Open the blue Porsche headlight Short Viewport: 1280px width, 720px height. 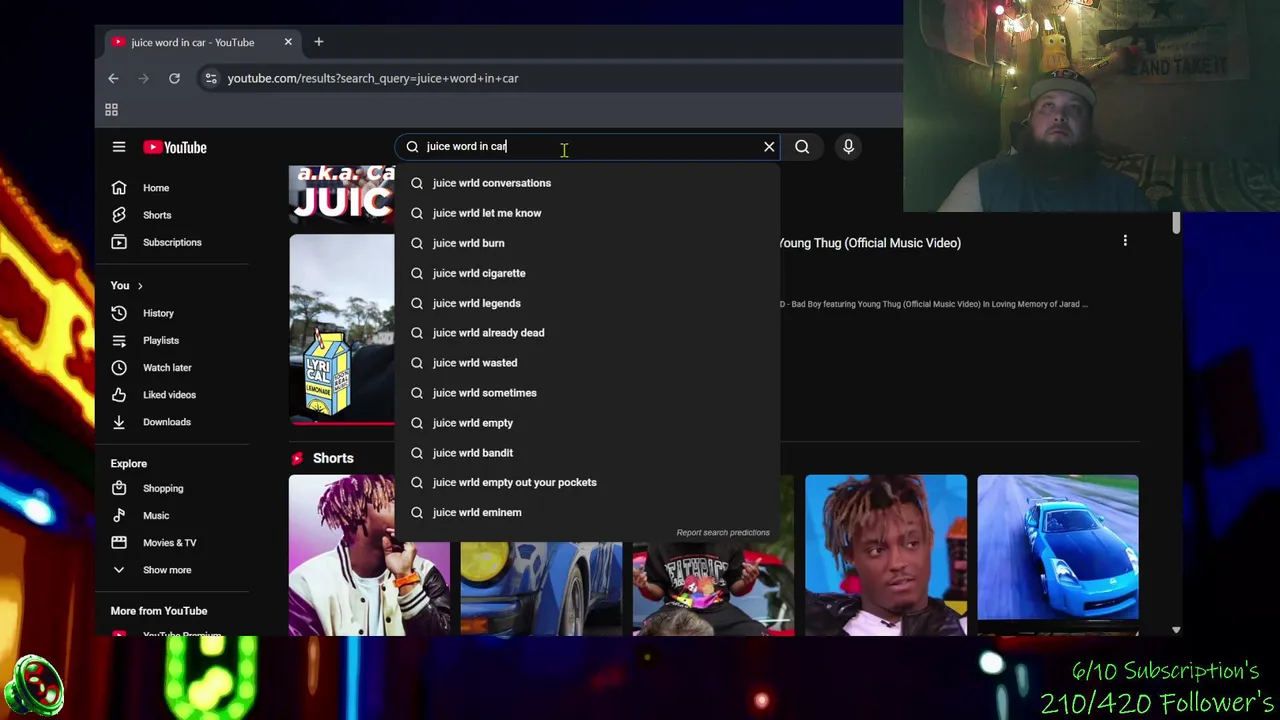[541, 588]
